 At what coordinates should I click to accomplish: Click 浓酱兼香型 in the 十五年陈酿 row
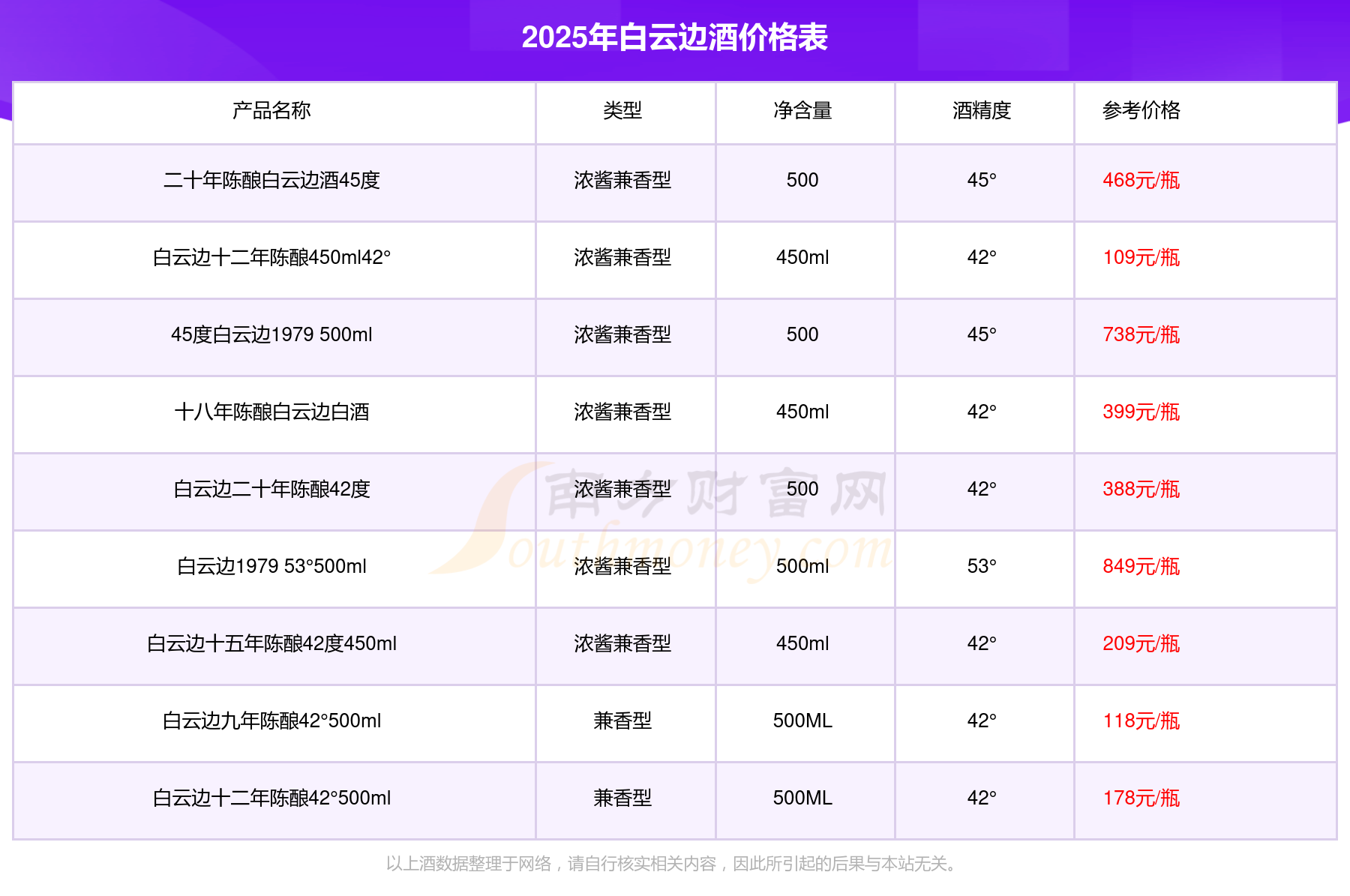622,643
